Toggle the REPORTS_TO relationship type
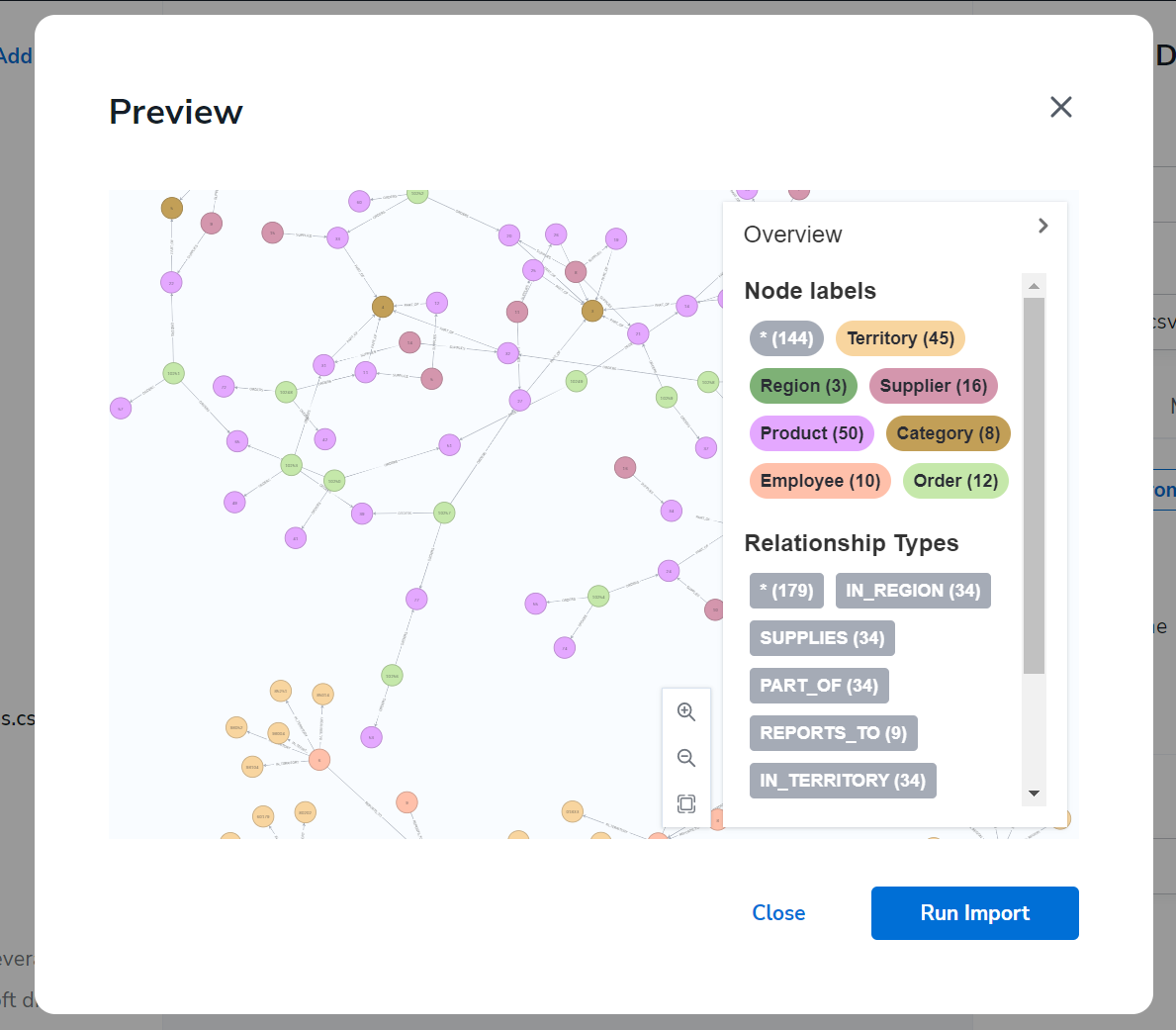1176x1030 pixels. 833,733
